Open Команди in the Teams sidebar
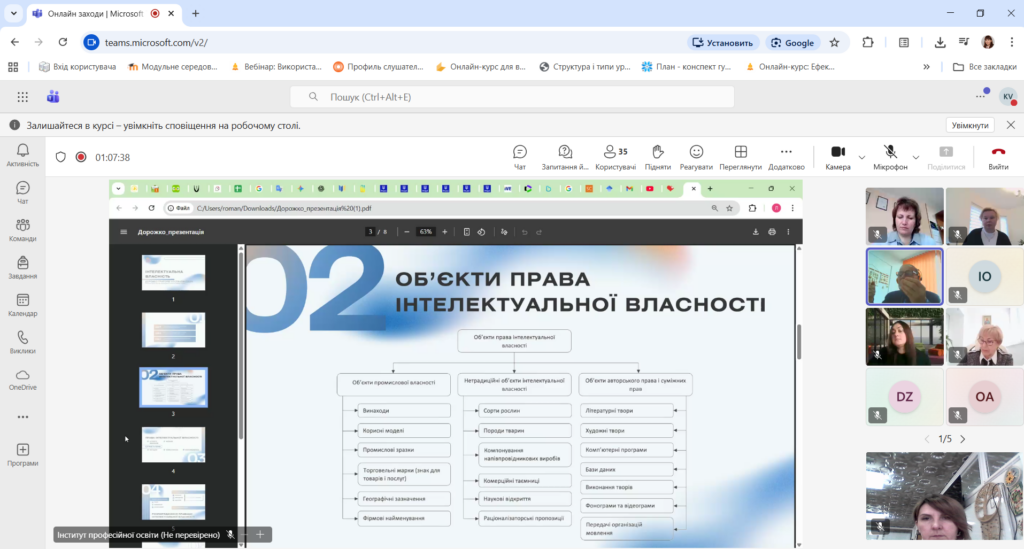This screenshot has width=1024, height=549. pos(22,230)
